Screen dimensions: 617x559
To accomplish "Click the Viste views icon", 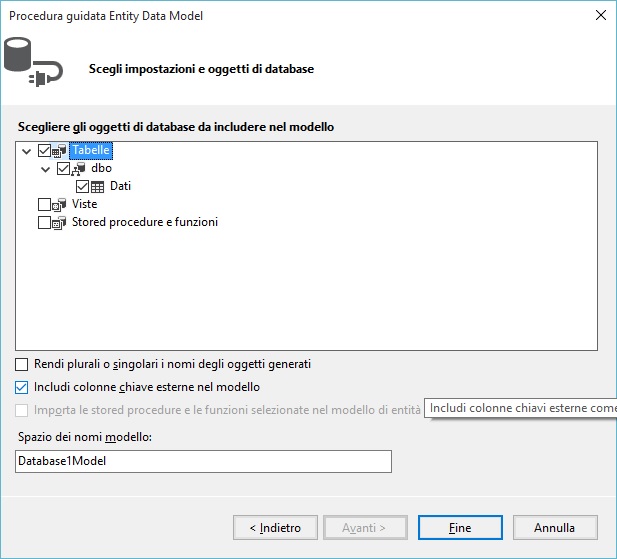I will pyautogui.click(x=59, y=205).
